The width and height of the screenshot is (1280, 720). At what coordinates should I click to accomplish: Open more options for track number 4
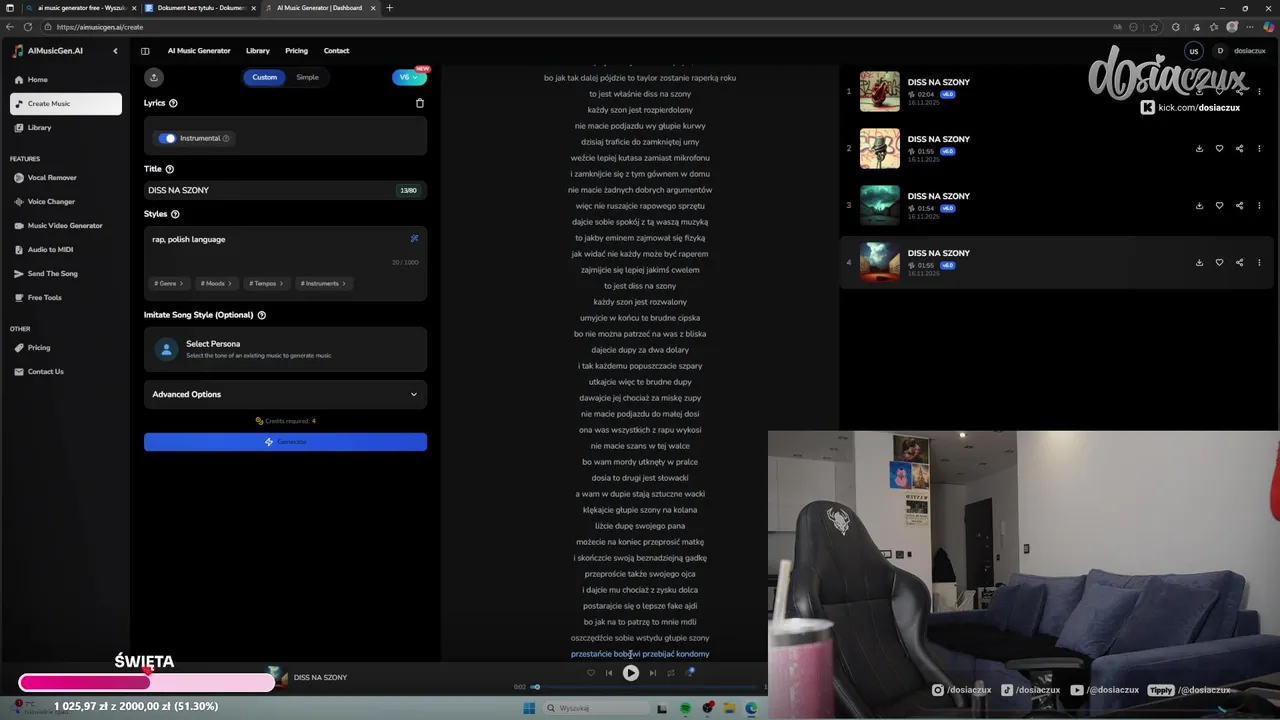(x=1259, y=262)
